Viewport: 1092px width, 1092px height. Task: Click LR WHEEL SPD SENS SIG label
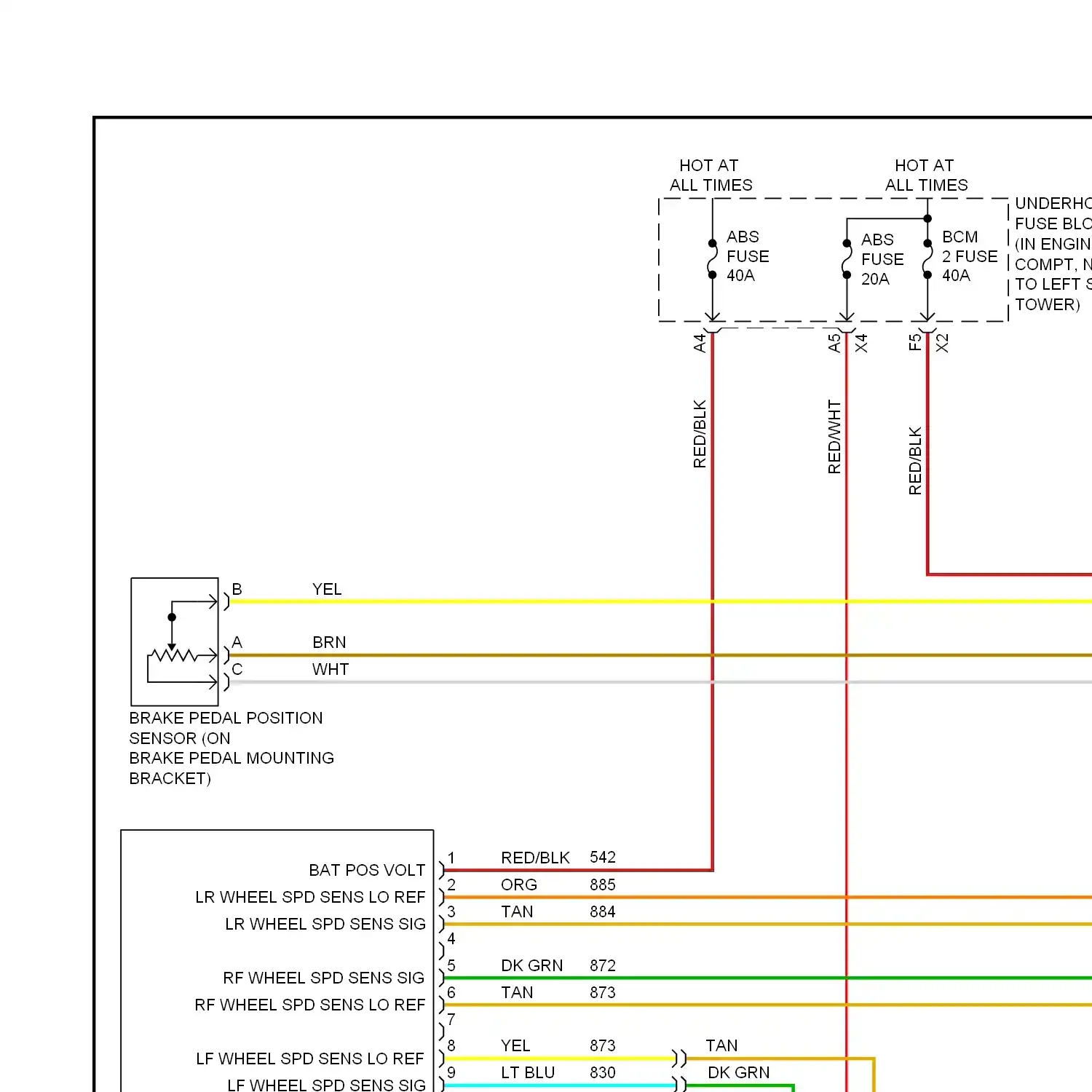point(325,924)
